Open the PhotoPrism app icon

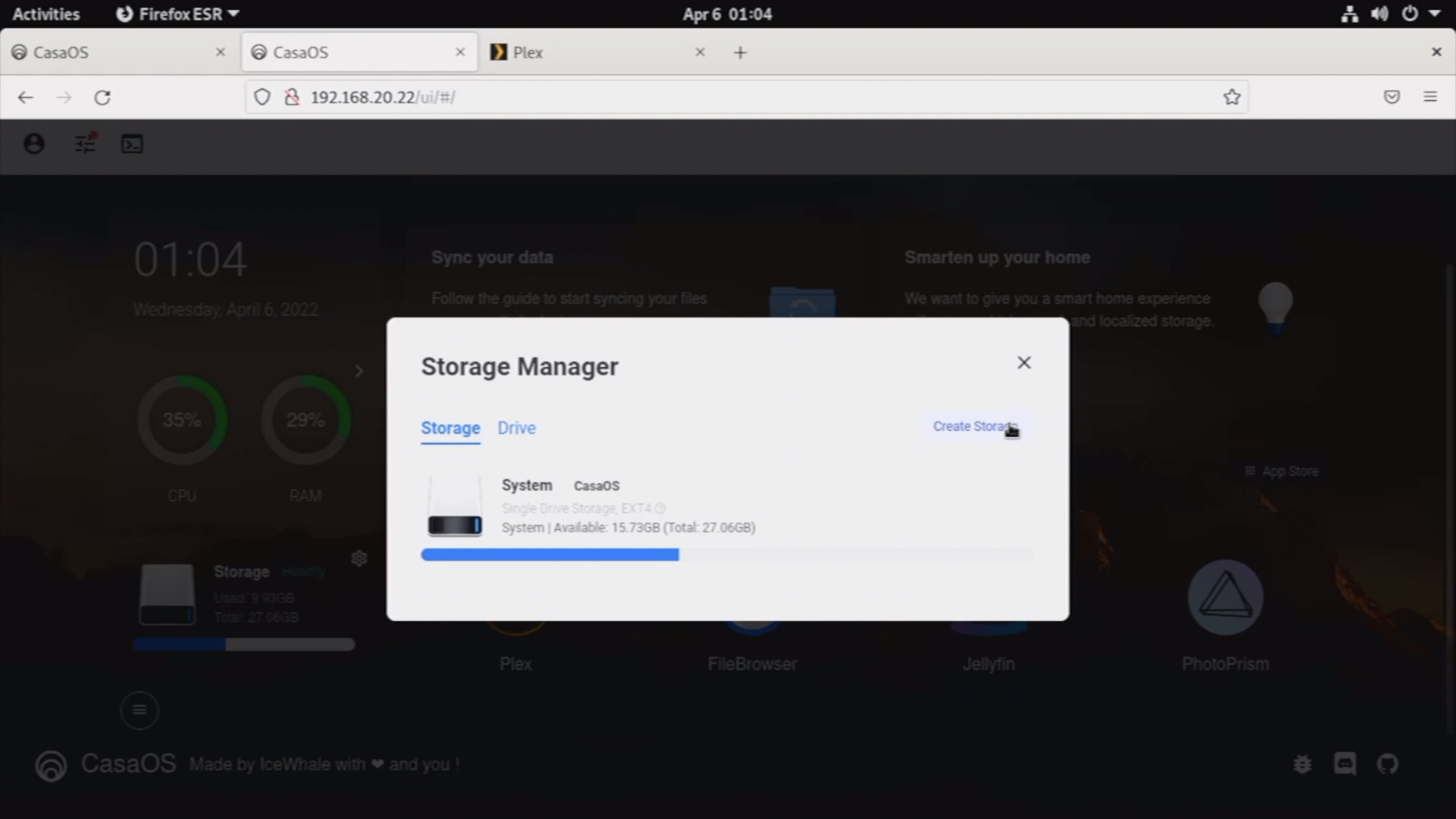(1225, 598)
